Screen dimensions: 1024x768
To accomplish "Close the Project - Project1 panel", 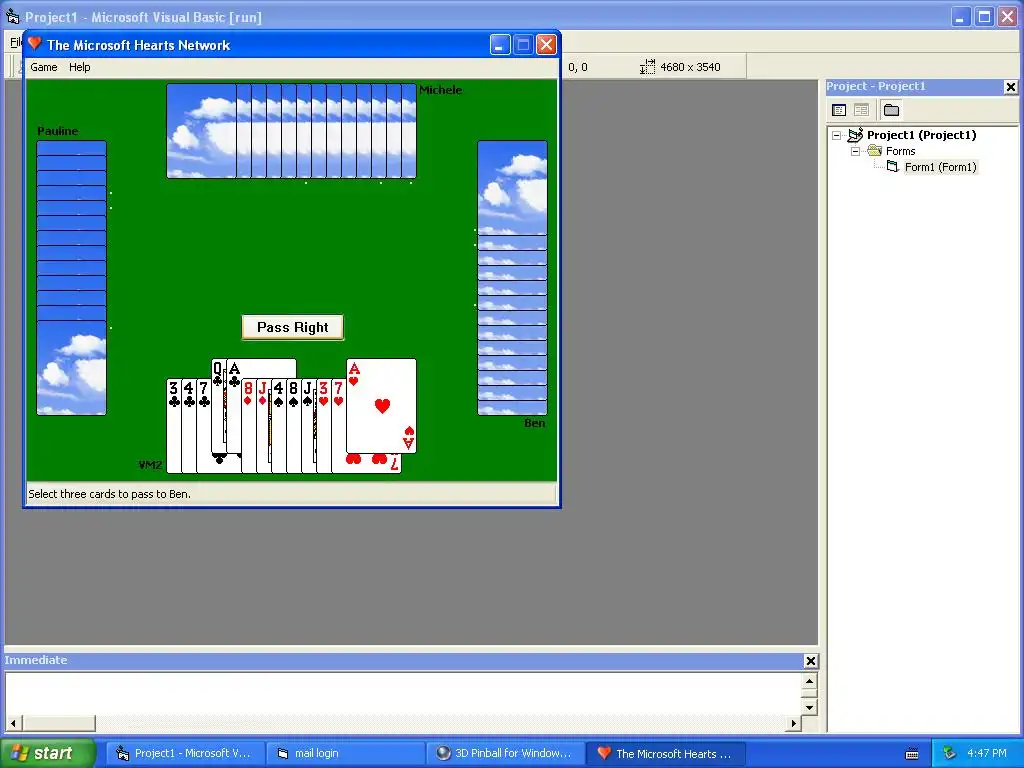I will (x=1010, y=87).
